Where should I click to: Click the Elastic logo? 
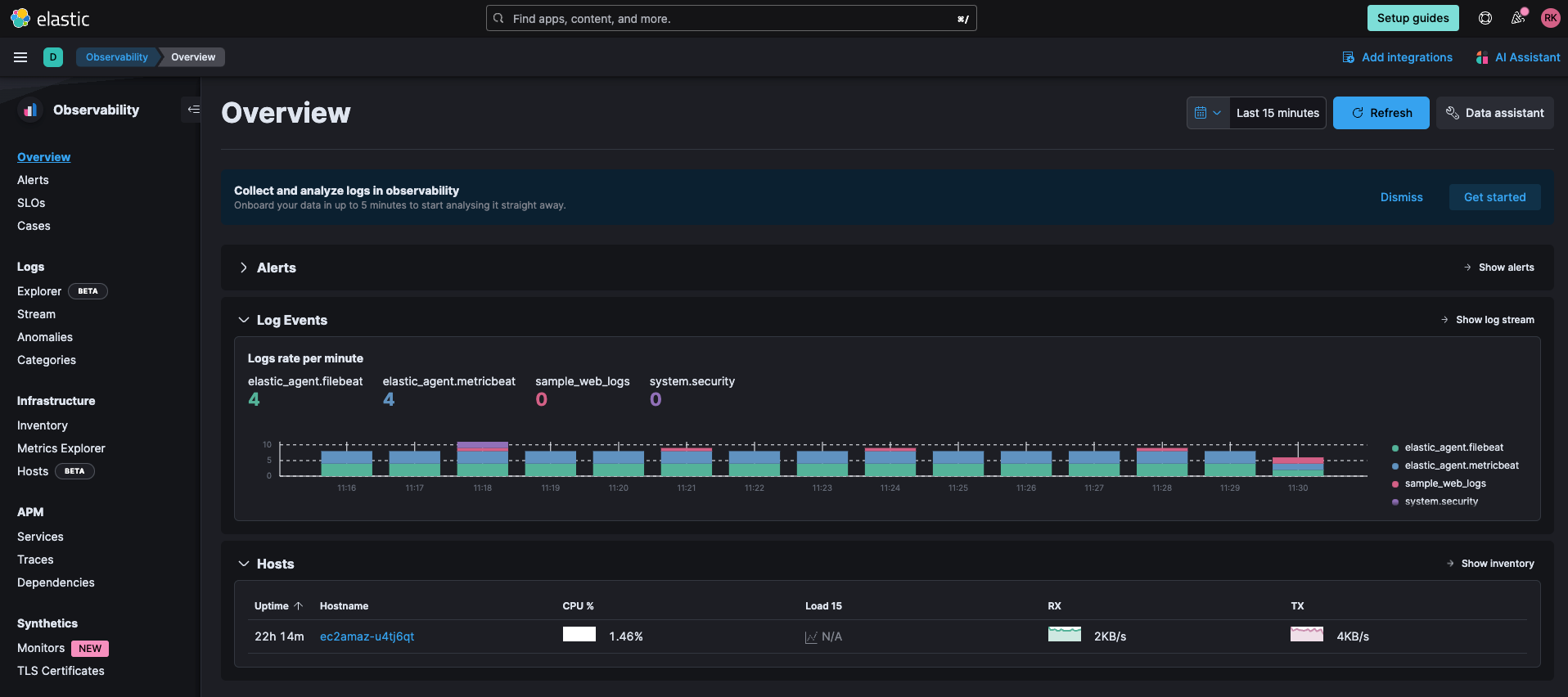click(49, 18)
